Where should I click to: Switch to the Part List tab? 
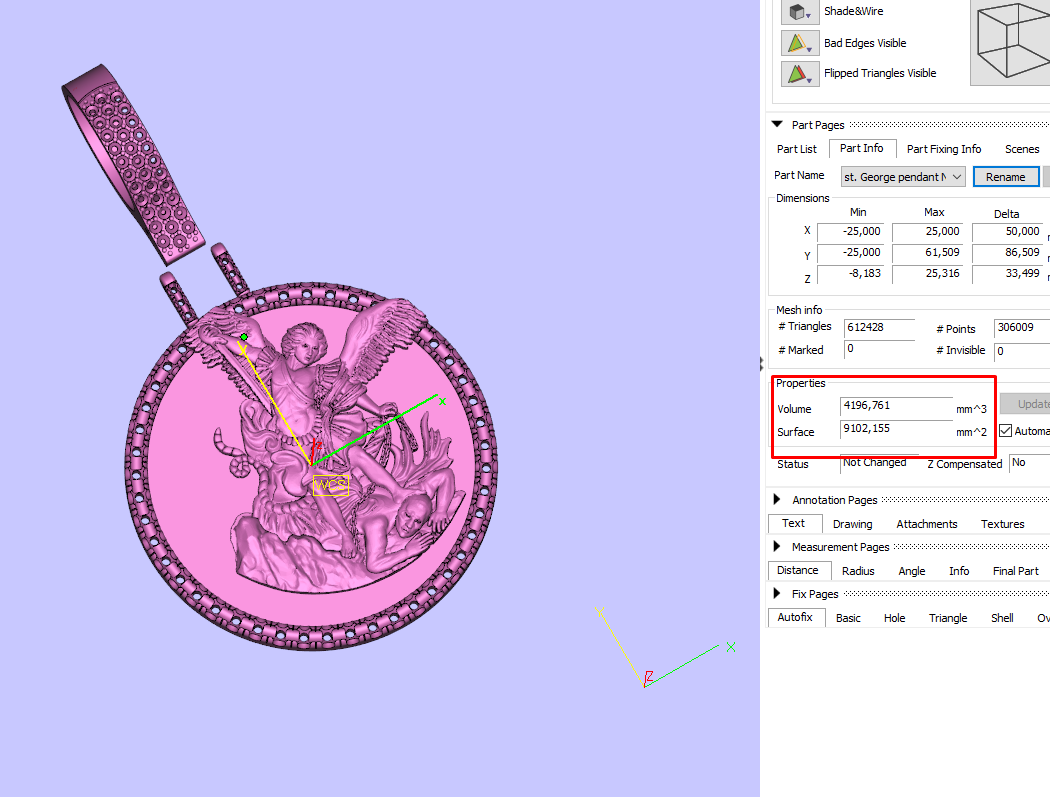pyautogui.click(x=797, y=149)
